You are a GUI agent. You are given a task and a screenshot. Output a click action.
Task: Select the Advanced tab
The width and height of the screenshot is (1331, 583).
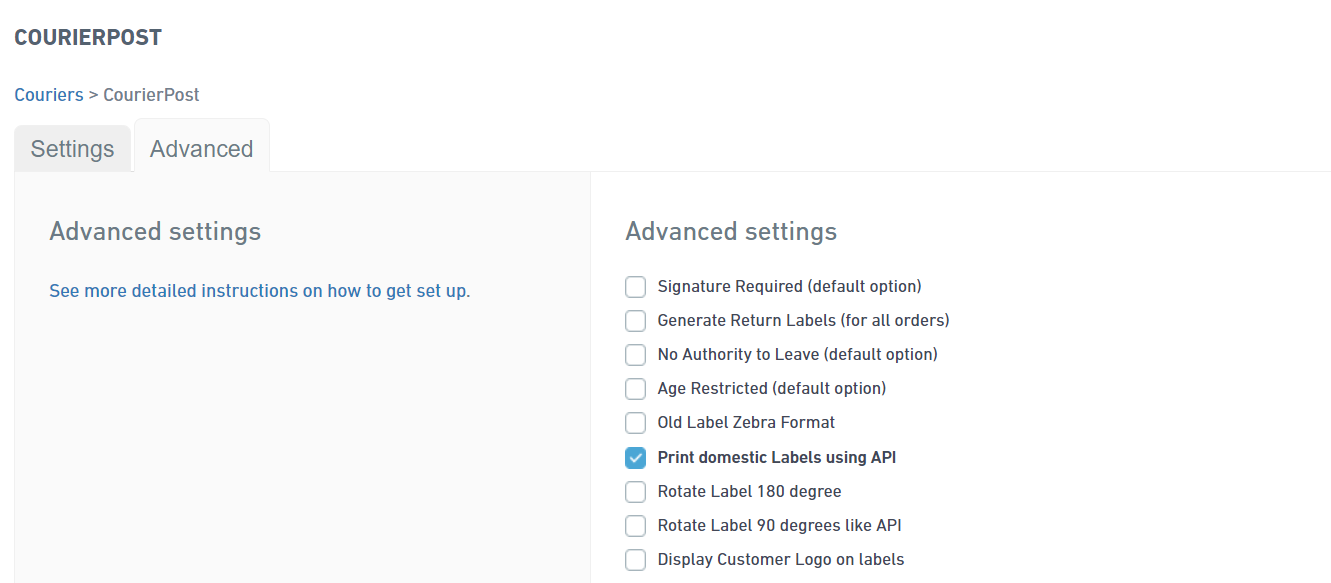coord(202,149)
